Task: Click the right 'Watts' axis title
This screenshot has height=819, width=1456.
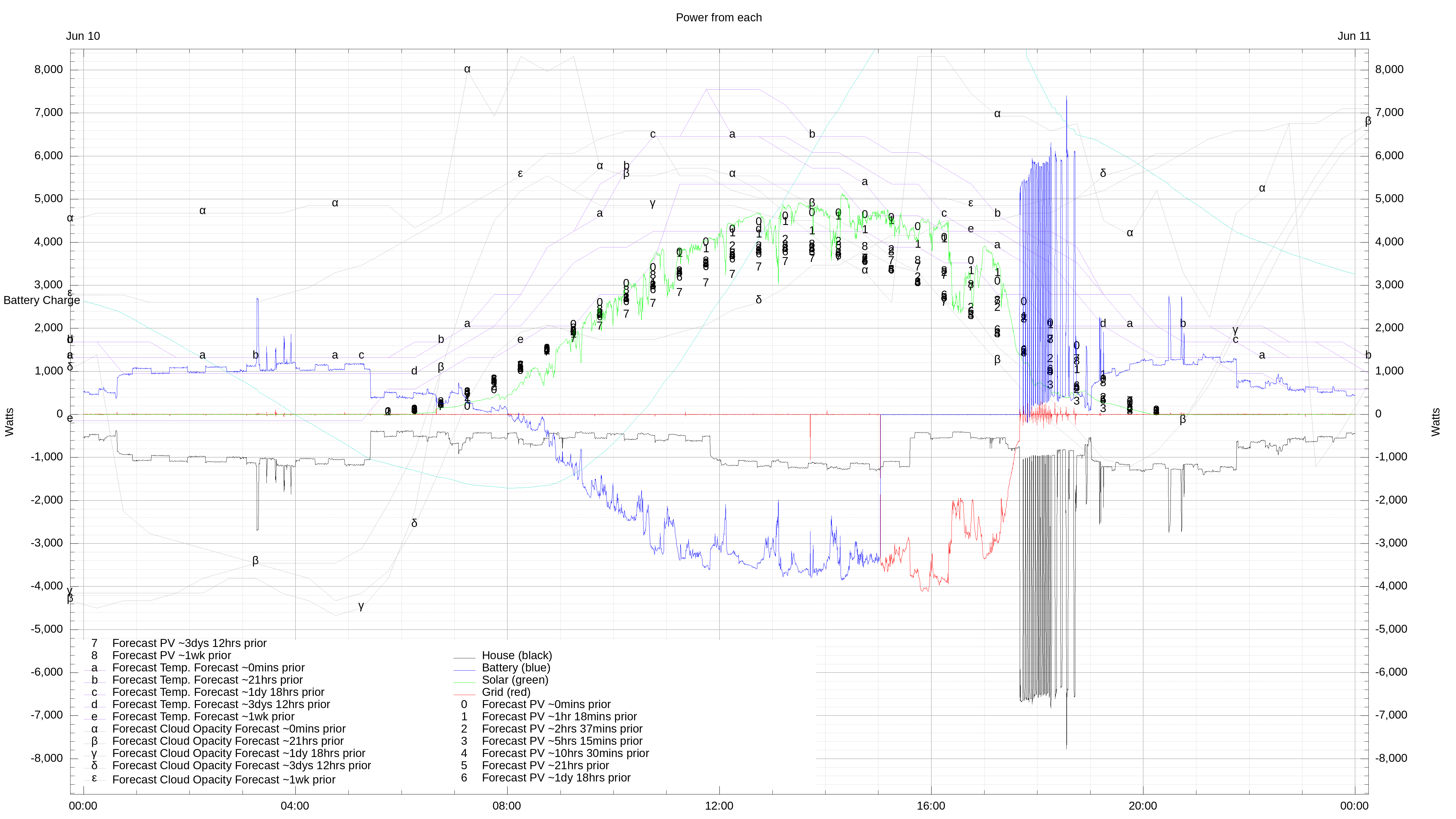Action: [x=1436, y=422]
